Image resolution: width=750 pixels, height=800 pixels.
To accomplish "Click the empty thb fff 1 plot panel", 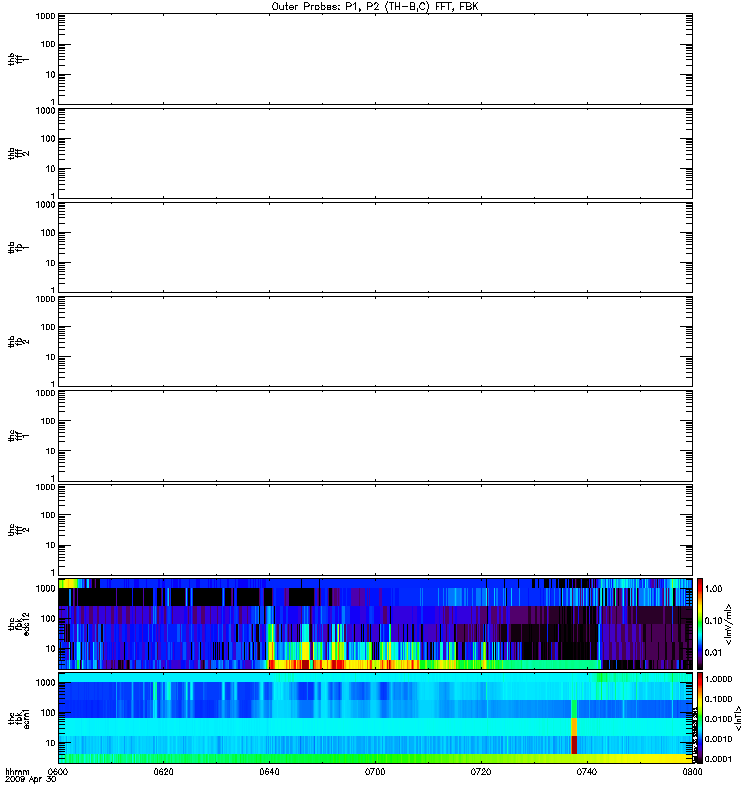I will point(375,59).
